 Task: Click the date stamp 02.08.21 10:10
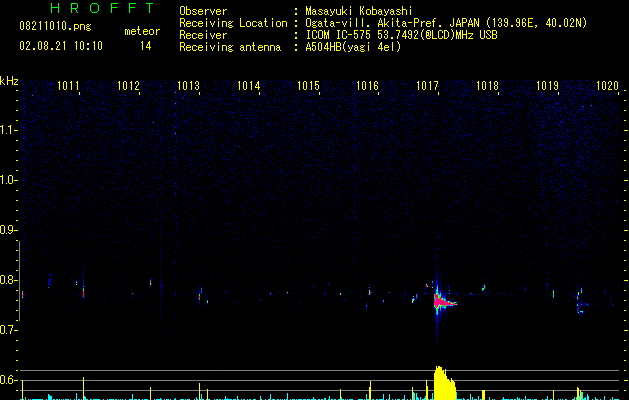point(61,46)
